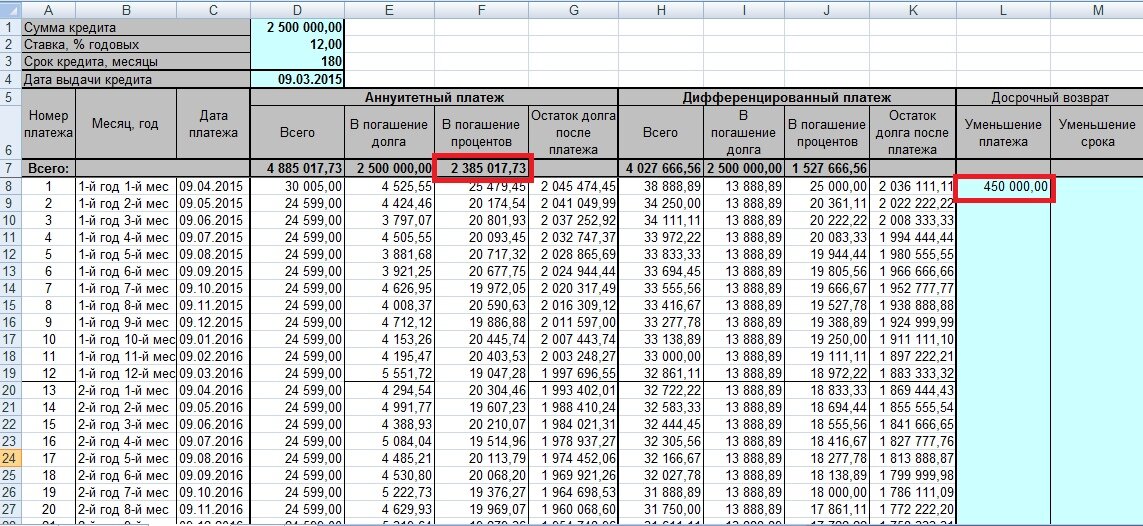Select column K header

913,9
